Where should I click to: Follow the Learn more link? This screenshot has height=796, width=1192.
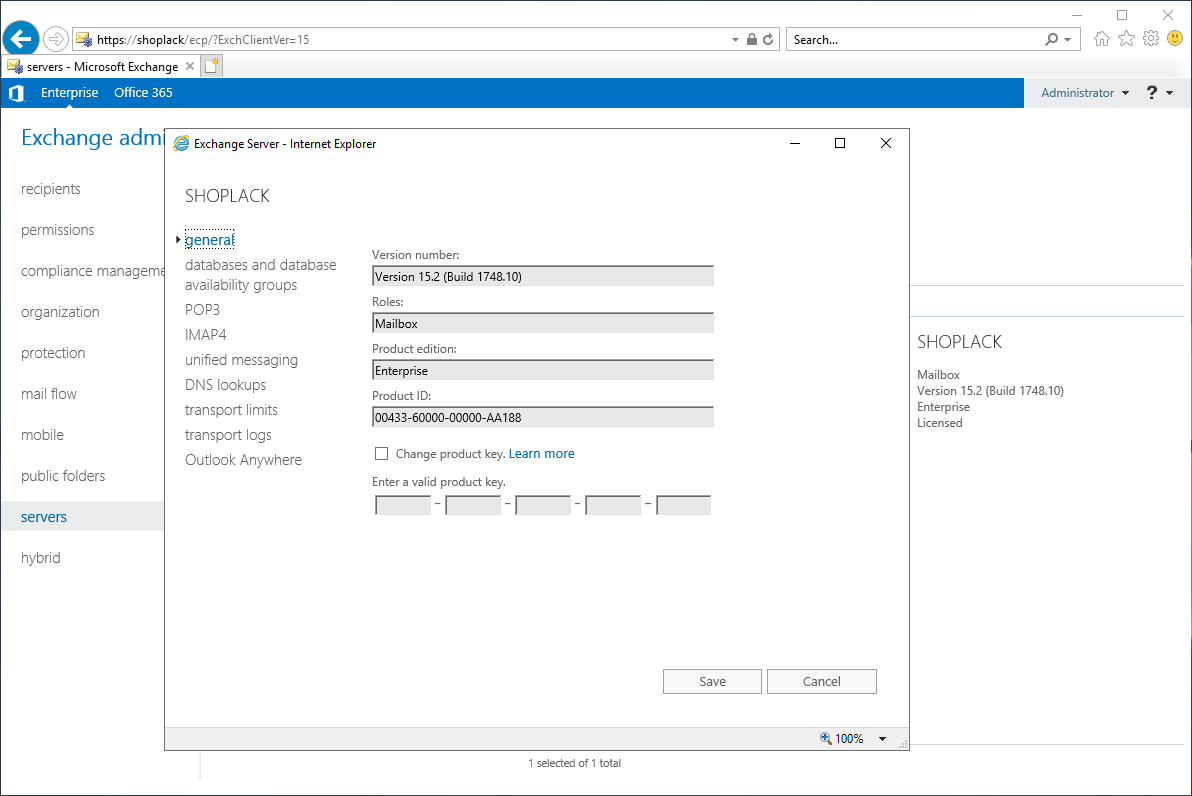click(541, 454)
